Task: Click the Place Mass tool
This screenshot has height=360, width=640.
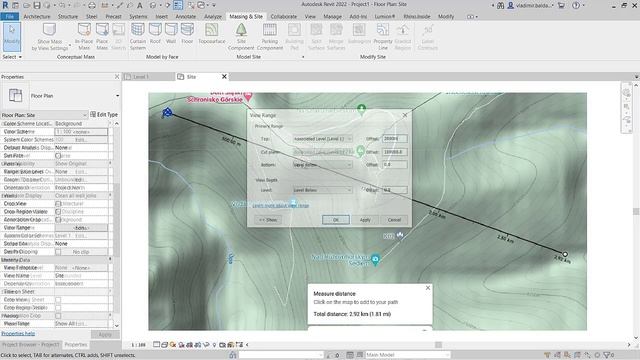Action: (x=102, y=36)
